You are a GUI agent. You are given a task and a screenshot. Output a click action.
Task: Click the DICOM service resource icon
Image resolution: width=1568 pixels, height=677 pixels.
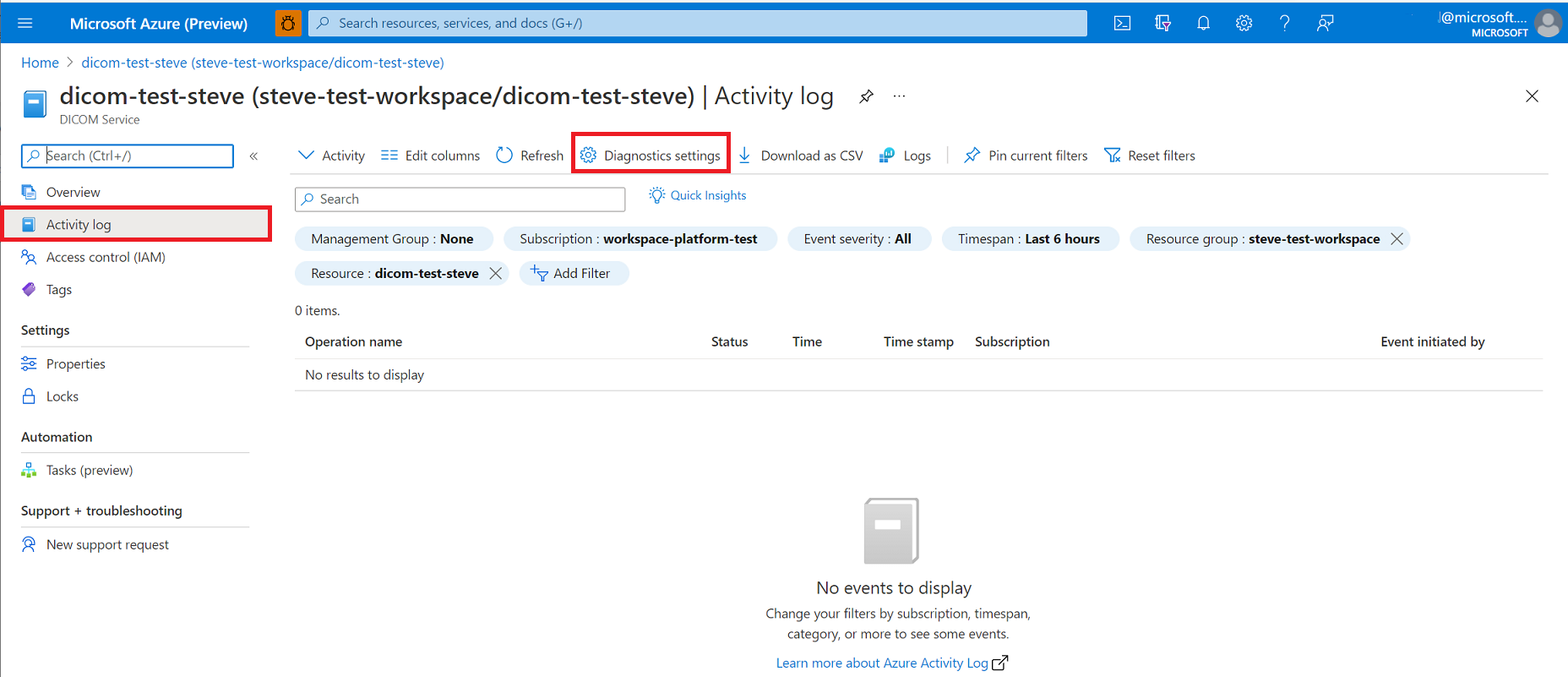[35, 105]
